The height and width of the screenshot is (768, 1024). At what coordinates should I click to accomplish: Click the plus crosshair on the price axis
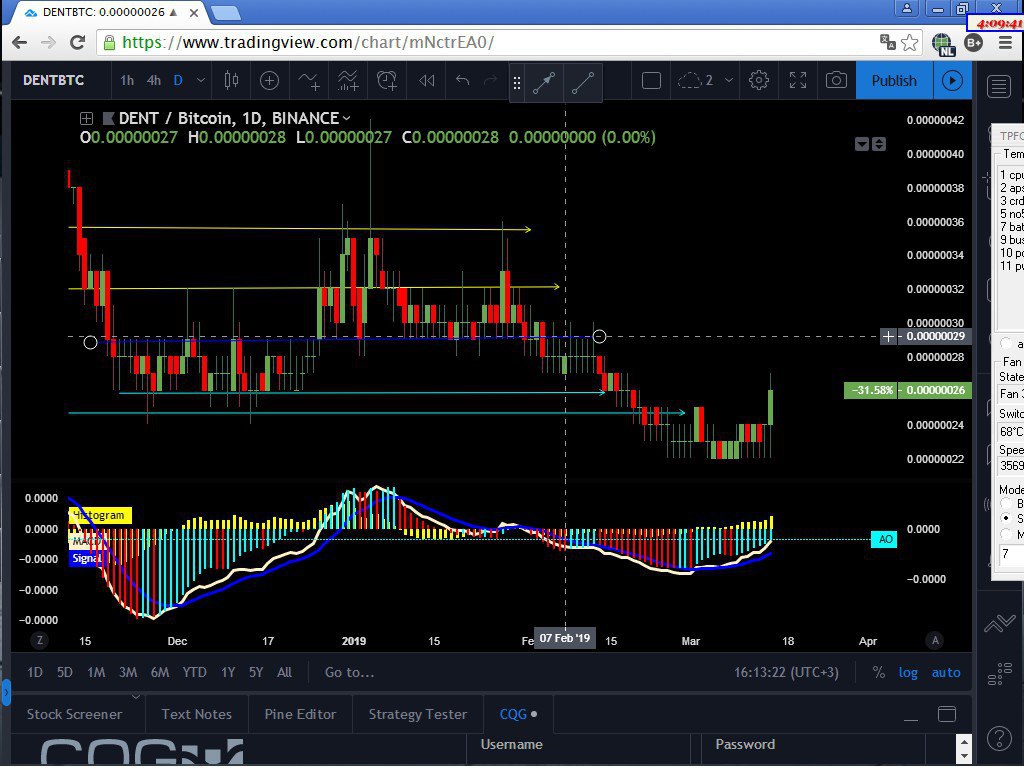point(888,336)
